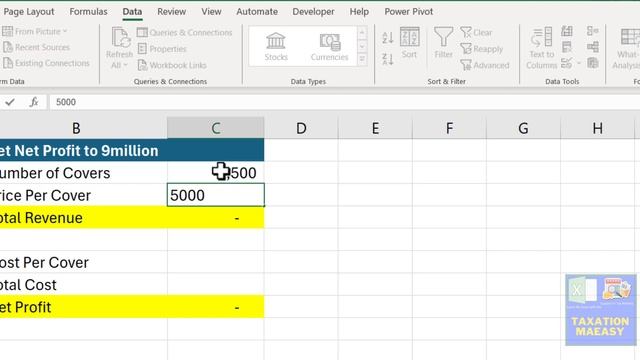The height and width of the screenshot is (360, 640).
Task: Open the View tab
Action: click(x=211, y=12)
